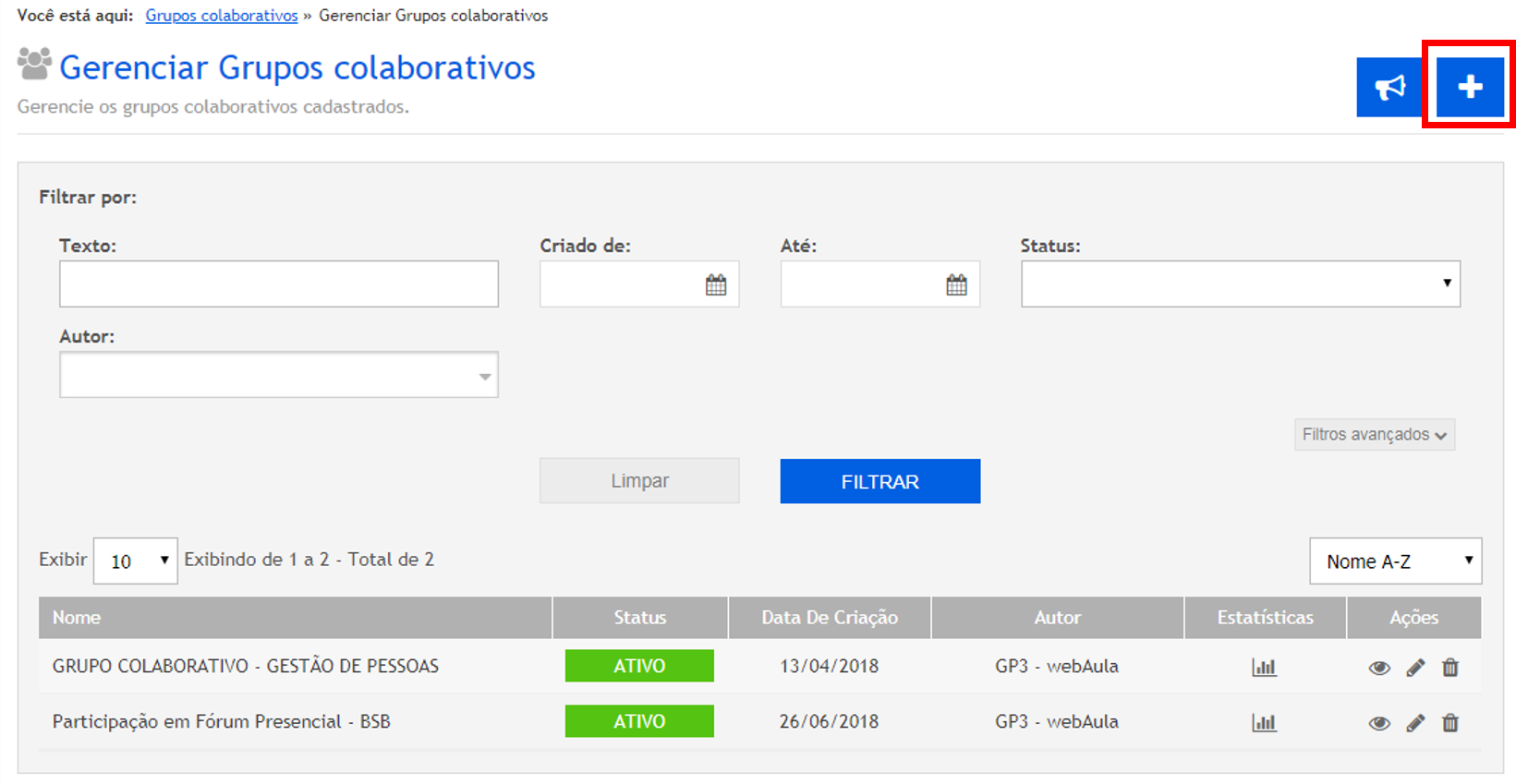Viewport: 1516px width, 784px height.
Task: Delete Participação em Fórum Presencial group
Action: click(1450, 722)
